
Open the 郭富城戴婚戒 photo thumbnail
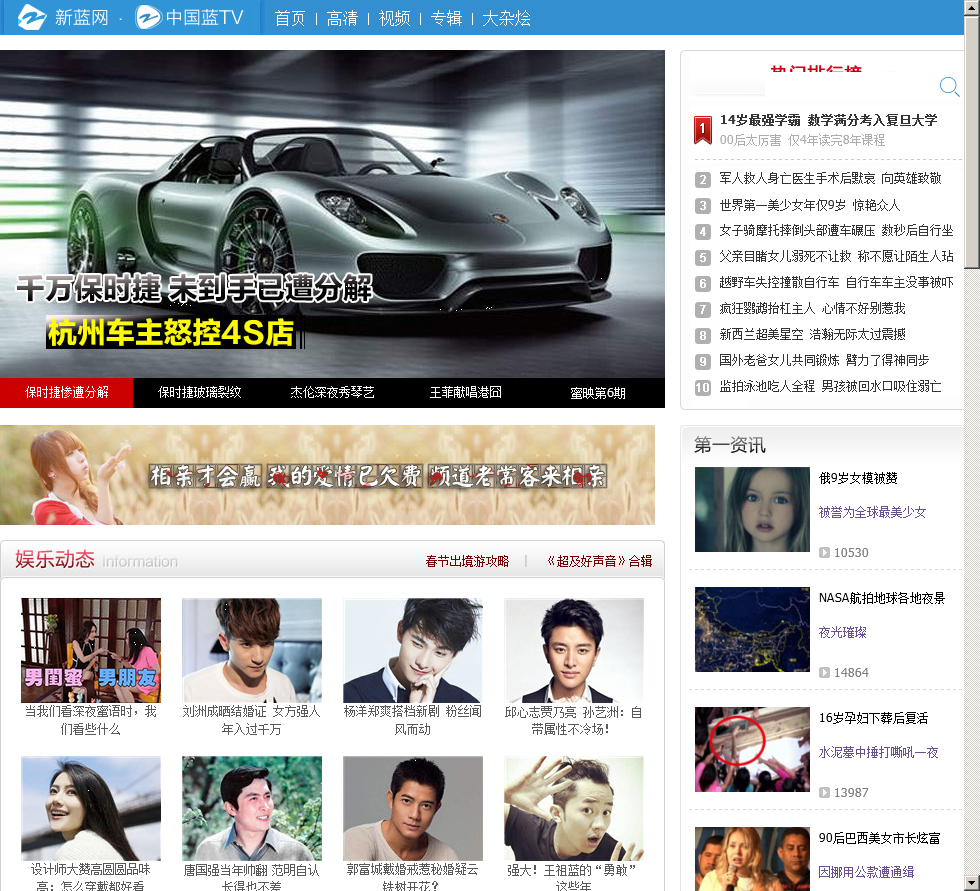tap(412, 809)
